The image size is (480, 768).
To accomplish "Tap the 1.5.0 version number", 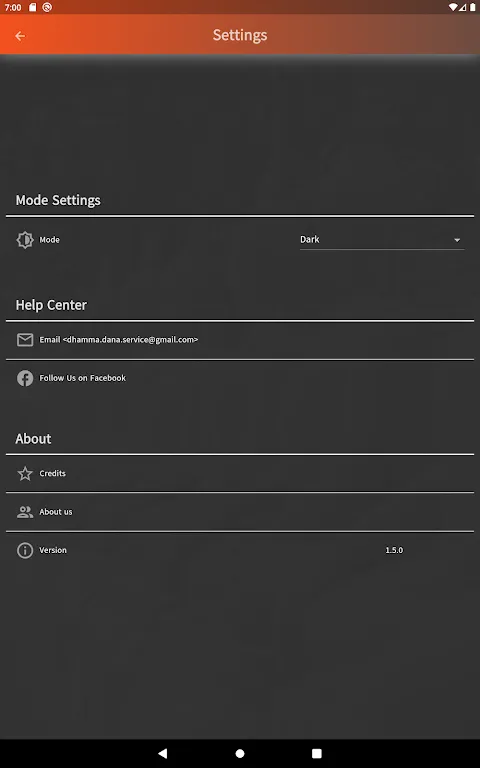I will coord(394,551).
